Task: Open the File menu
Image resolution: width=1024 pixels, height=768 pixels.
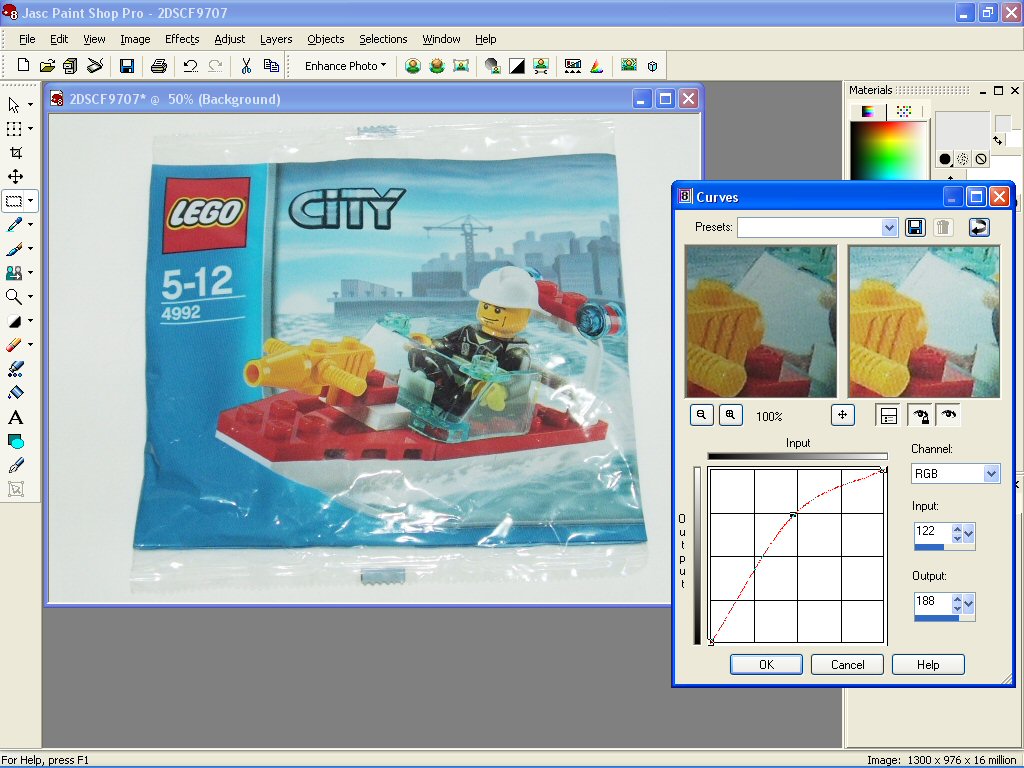Action: (27, 39)
